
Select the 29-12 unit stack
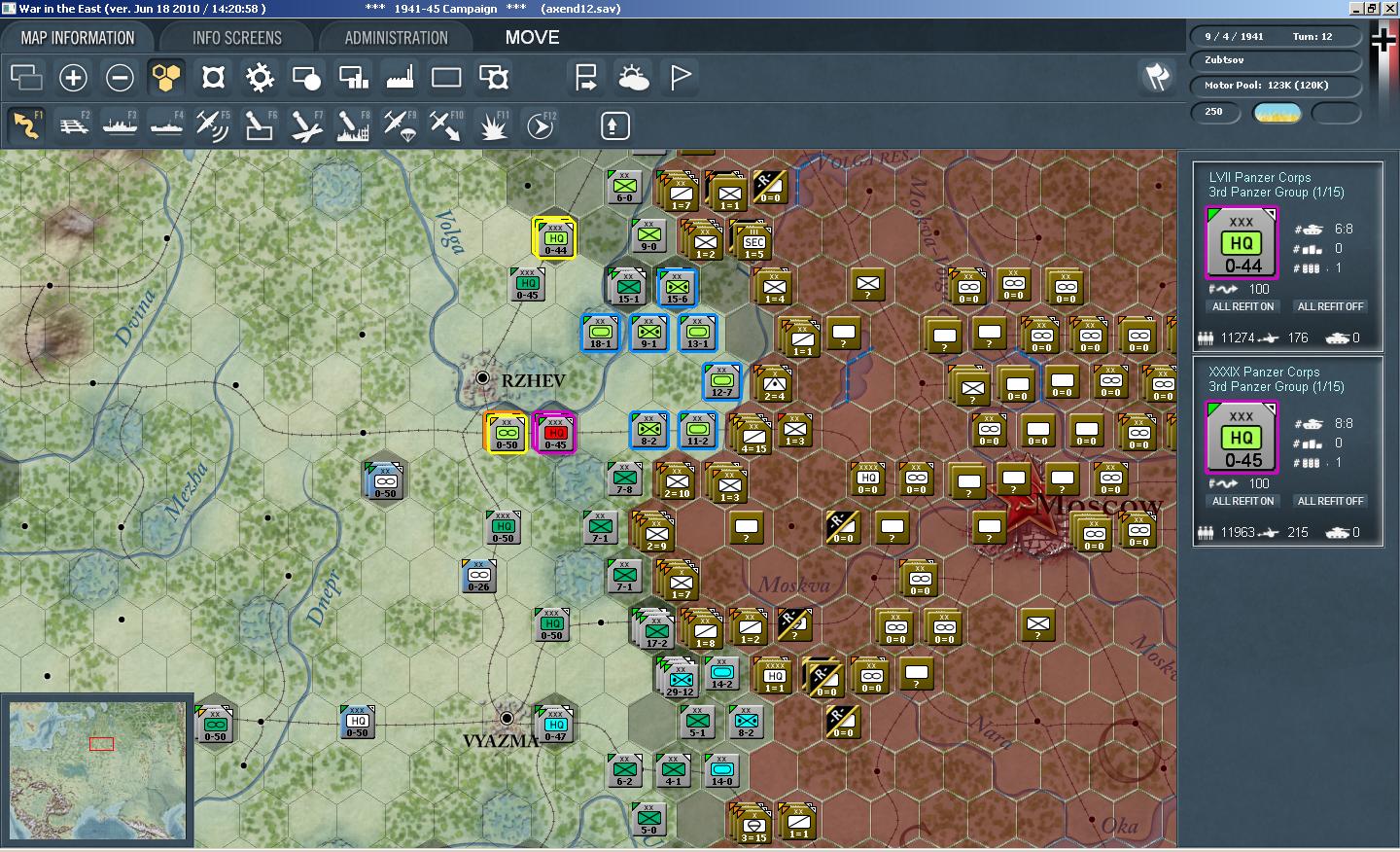[680, 677]
